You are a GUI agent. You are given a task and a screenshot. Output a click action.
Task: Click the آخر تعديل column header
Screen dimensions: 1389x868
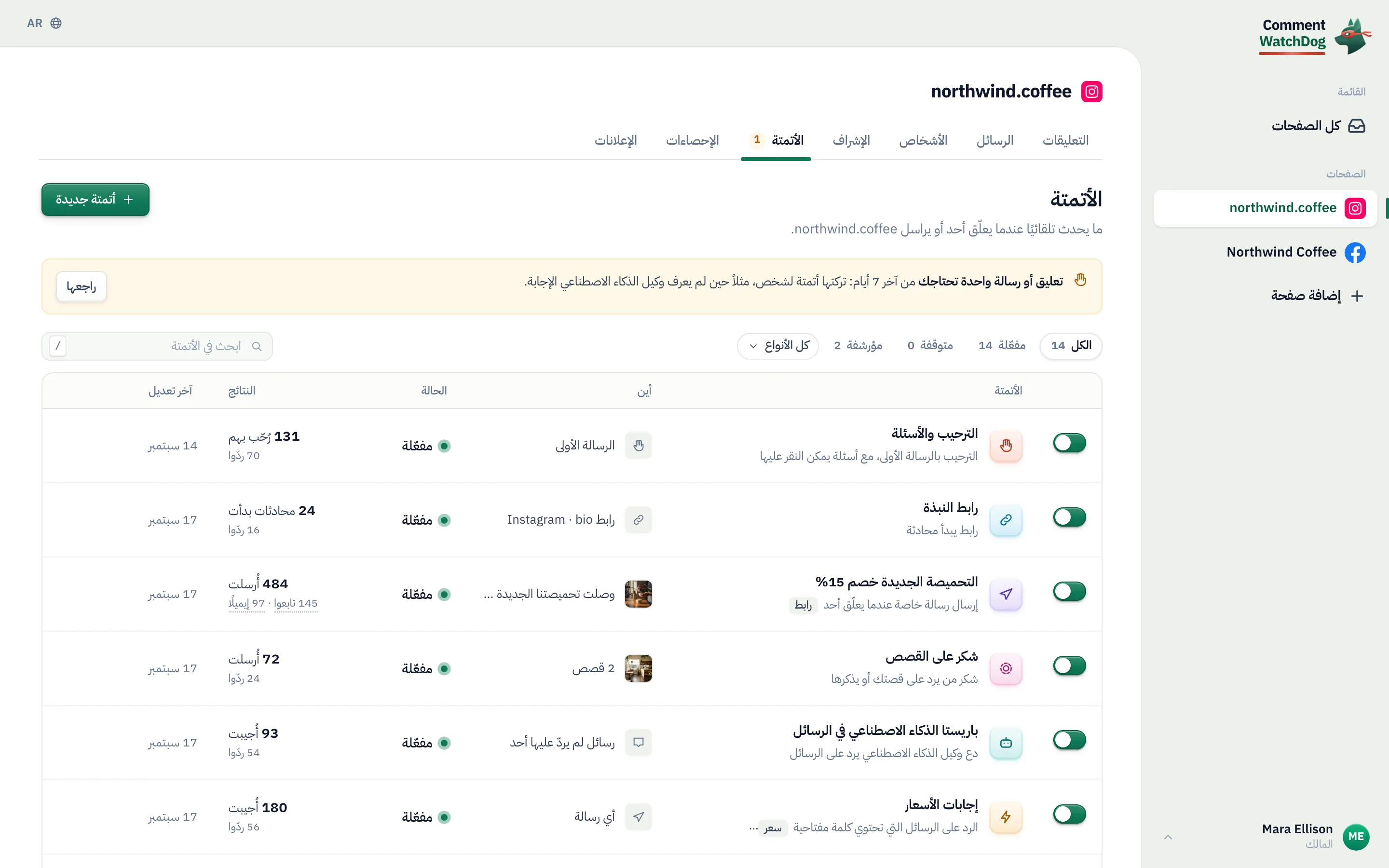coord(170,391)
